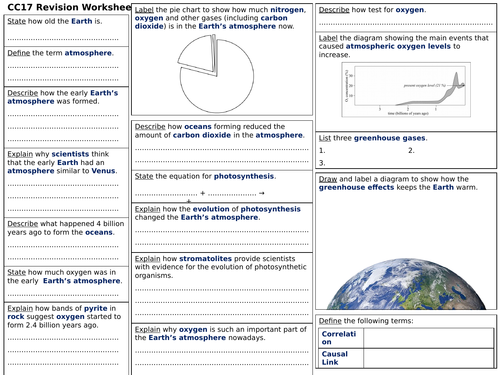Image resolution: width=500 pixels, height=375 pixels.
Task: Click 'Describe how test for oxygen' prompt
Action: pos(372,10)
